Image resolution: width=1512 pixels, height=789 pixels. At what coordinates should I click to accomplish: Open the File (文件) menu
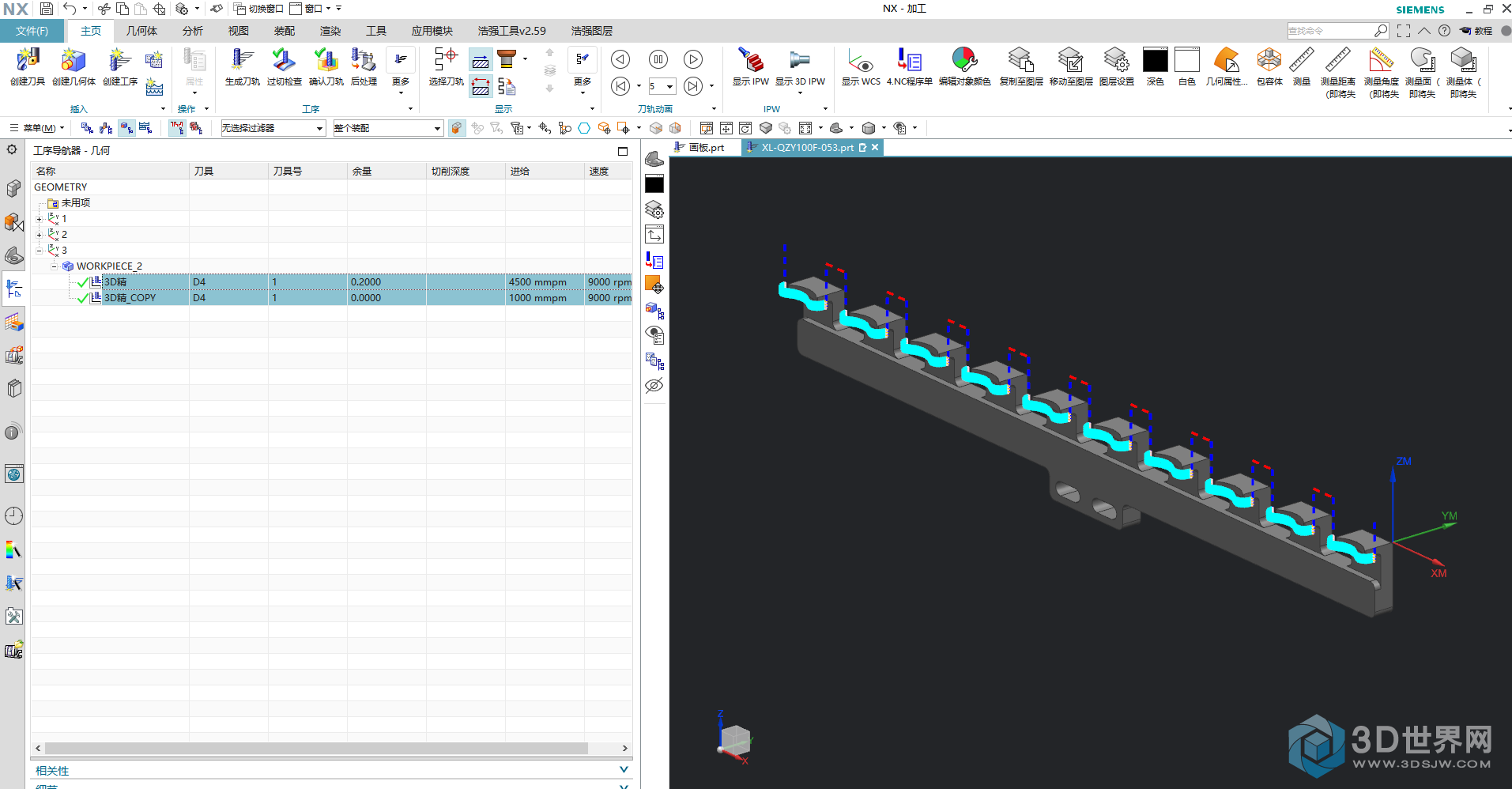tap(32, 31)
